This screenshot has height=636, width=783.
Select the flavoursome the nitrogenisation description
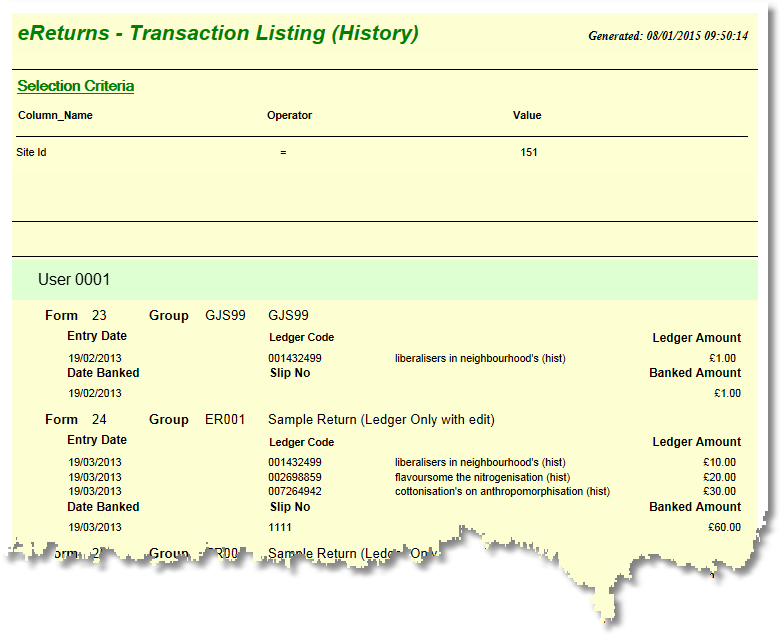click(477, 477)
